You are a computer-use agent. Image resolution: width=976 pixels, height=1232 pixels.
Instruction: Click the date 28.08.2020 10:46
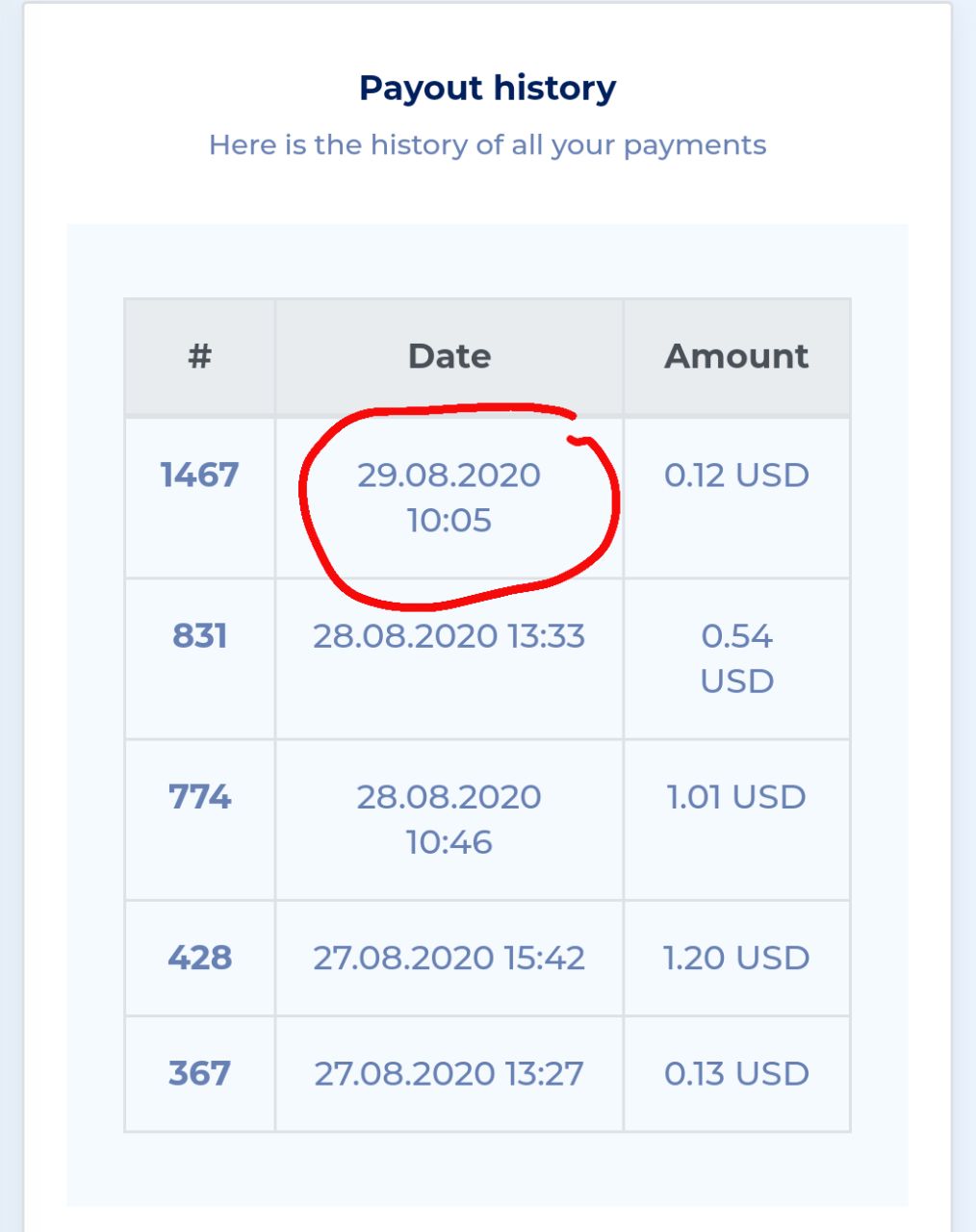[x=449, y=819]
